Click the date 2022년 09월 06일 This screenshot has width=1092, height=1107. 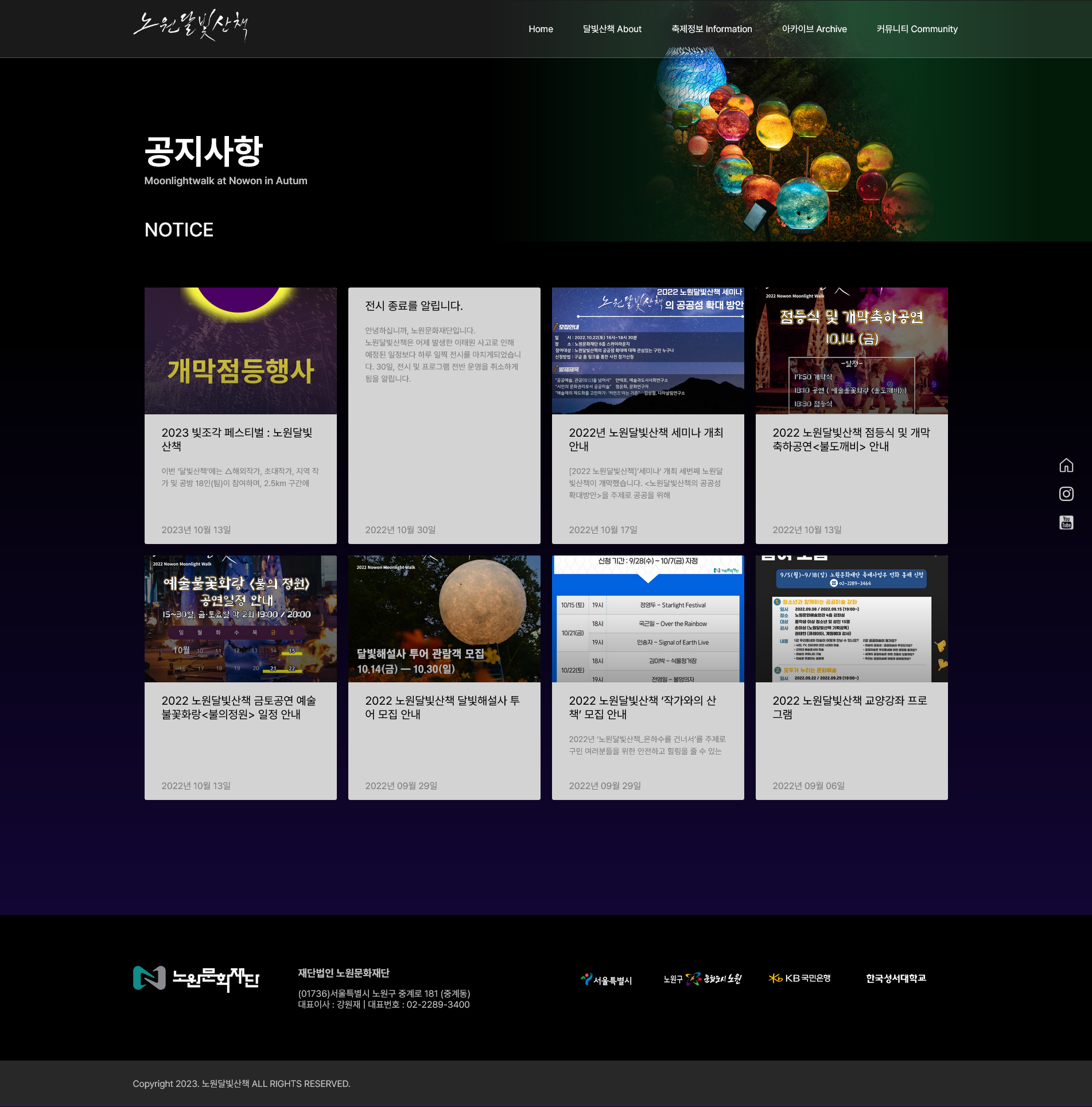(809, 786)
